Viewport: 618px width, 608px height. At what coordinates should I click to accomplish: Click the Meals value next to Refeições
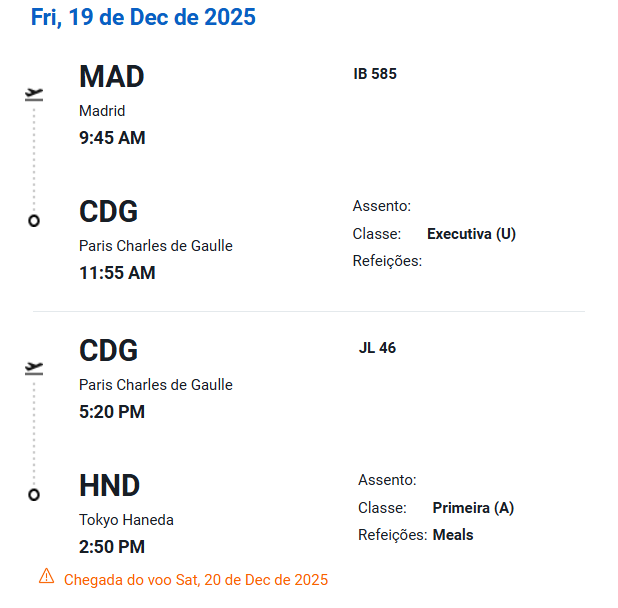[453, 535]
